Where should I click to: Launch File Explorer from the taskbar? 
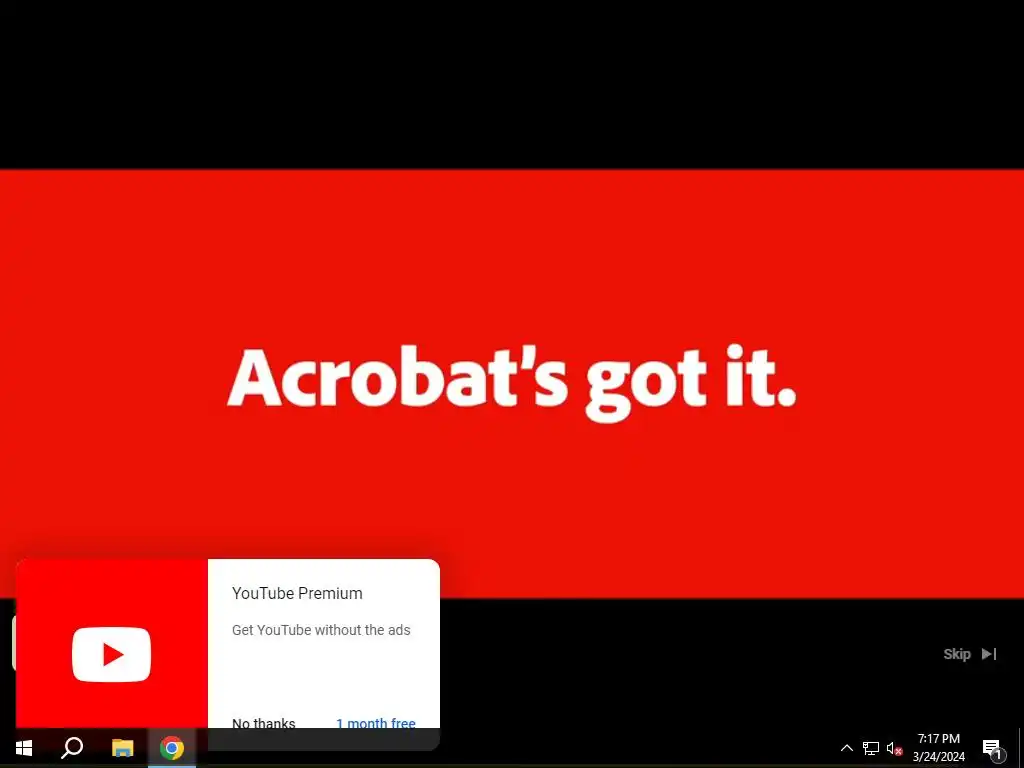pos(122,748)
